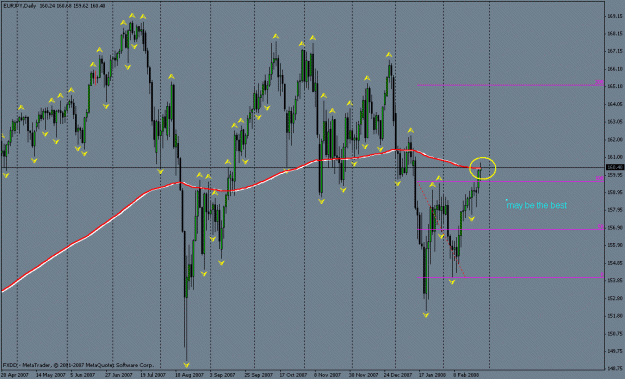
Task: Click the FXDD MetaTrader copyright notice
Action: click(x=78, y=365)
